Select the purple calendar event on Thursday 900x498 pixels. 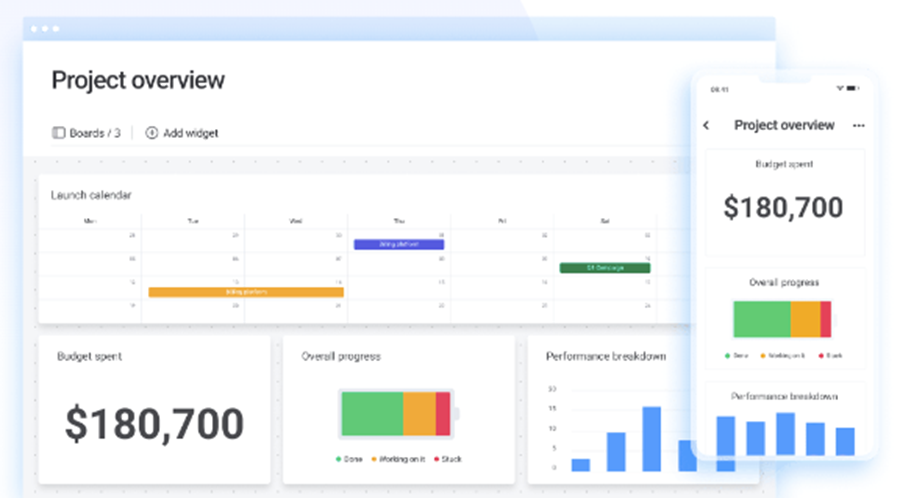(x=399, y=244)
